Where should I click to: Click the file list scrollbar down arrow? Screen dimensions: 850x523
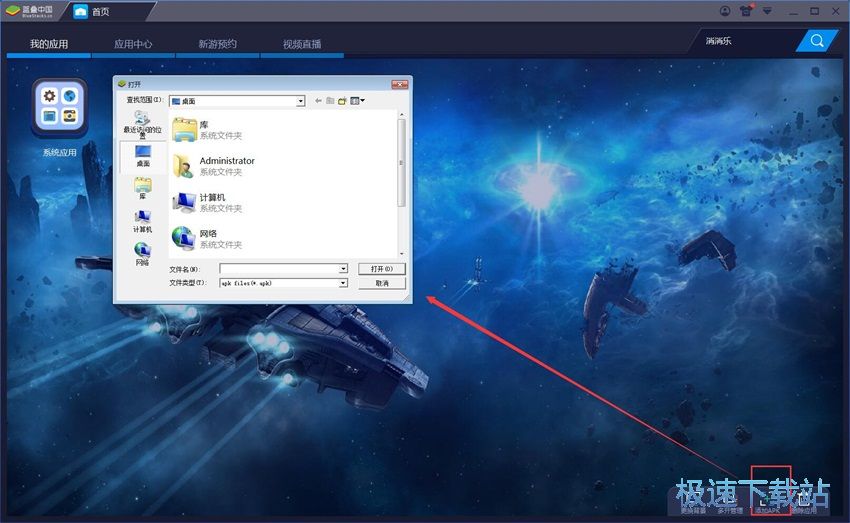coord(401,254)
